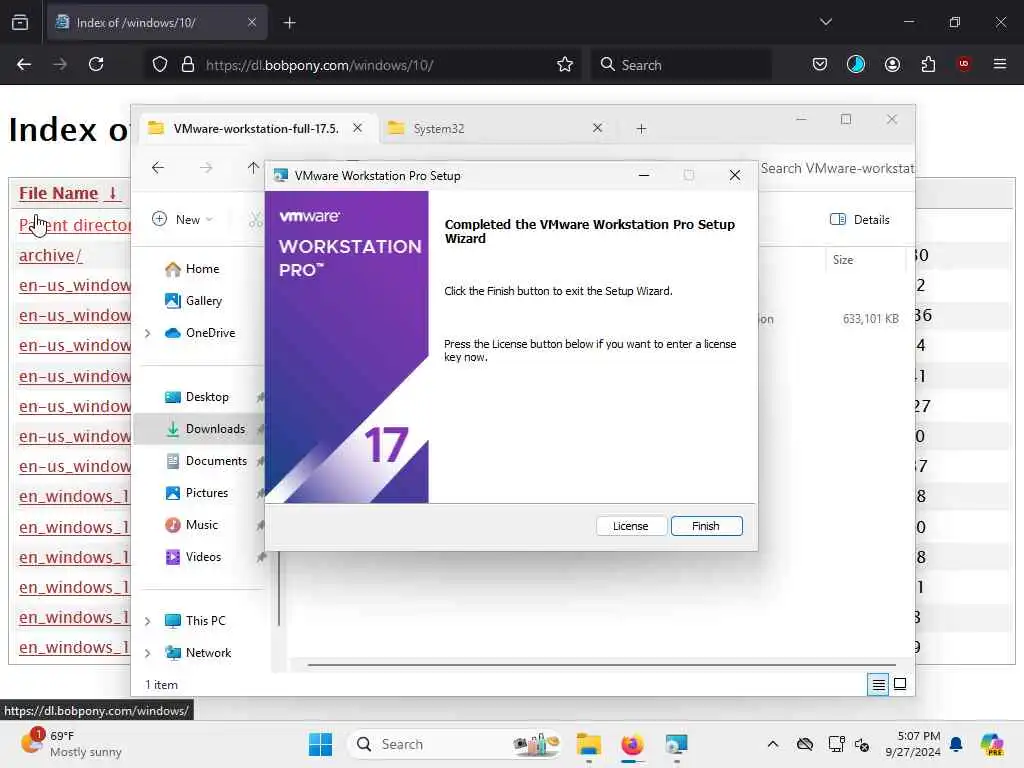The width and height of the screenshot is (1024, 768).
Task: Open the New dropdown in File Explorer
Action: (x=183, y=219)
